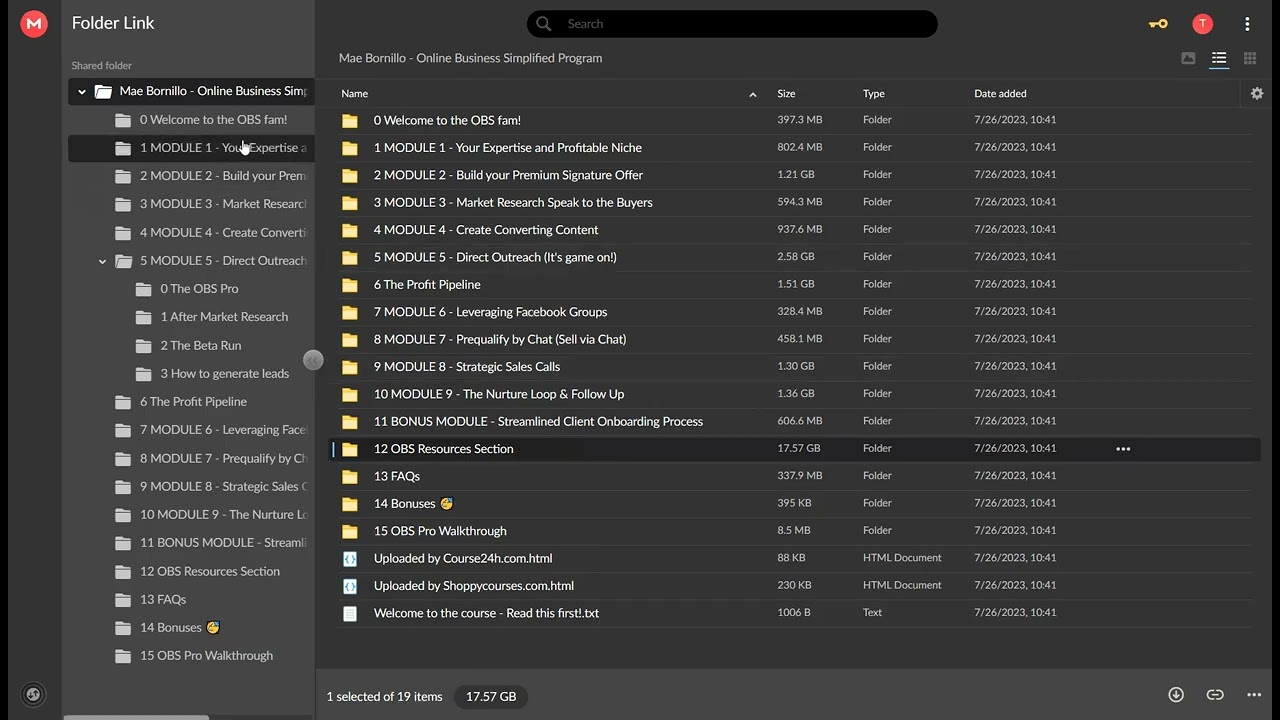Screen dimensions: 1280x720
Task: Click the download icon in bottom bar
Action: (1176, 695)
